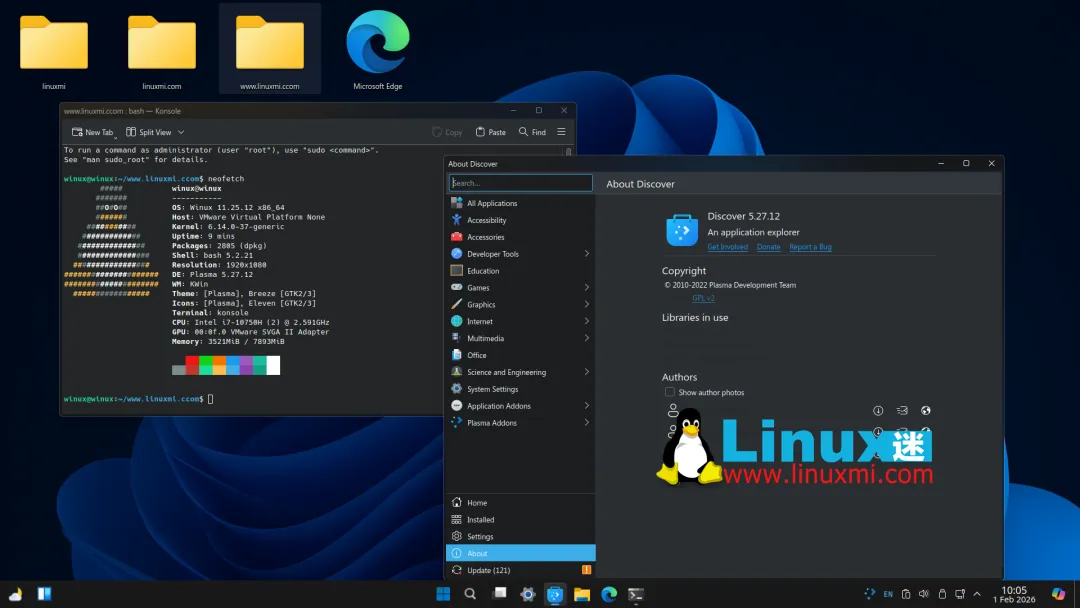
Task: Open Konsole hamburger menu
Action: click(561, 132)
